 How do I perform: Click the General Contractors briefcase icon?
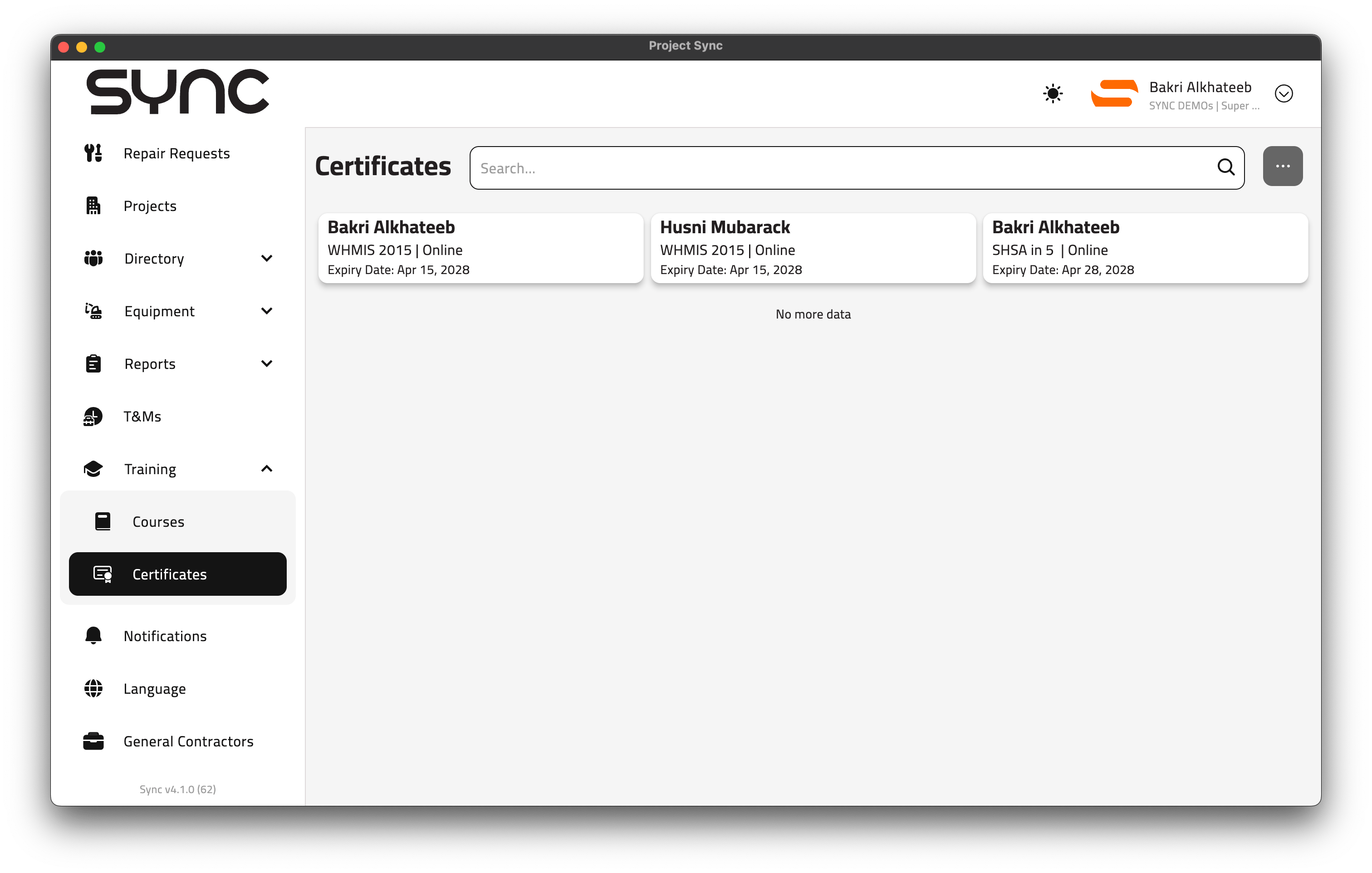(x=93, y=741)
